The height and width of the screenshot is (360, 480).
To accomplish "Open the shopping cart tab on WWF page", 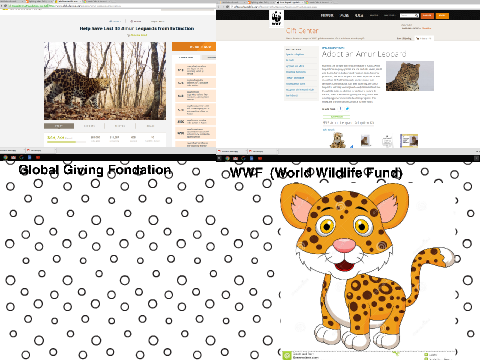I will click(424, 39).
